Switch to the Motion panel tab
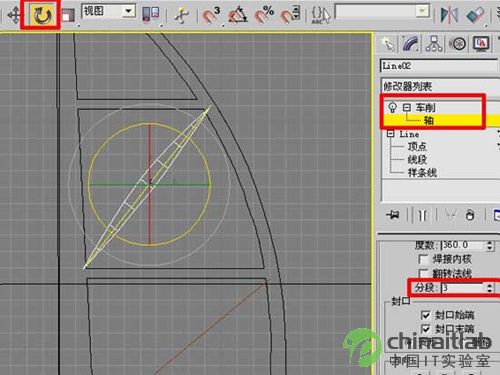 coord(458,44)
